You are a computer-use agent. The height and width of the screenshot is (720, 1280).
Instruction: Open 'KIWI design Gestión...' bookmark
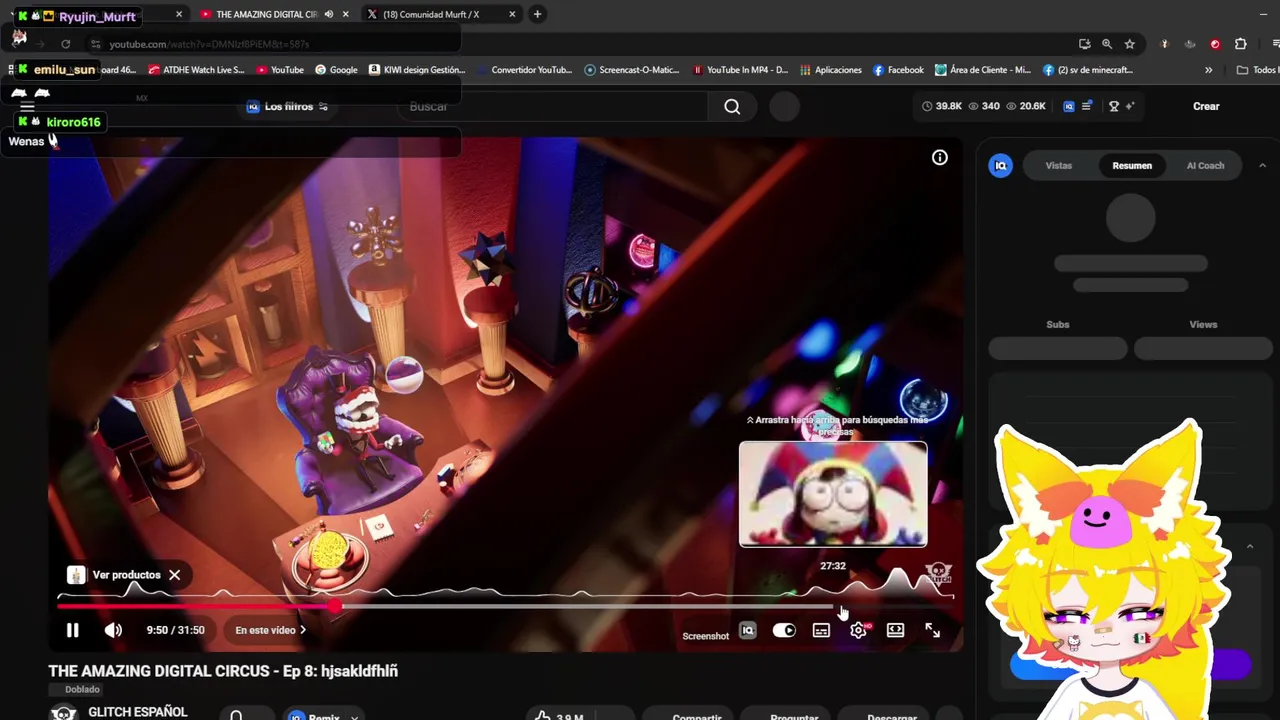pyautogui.click(x=417, y=70)
